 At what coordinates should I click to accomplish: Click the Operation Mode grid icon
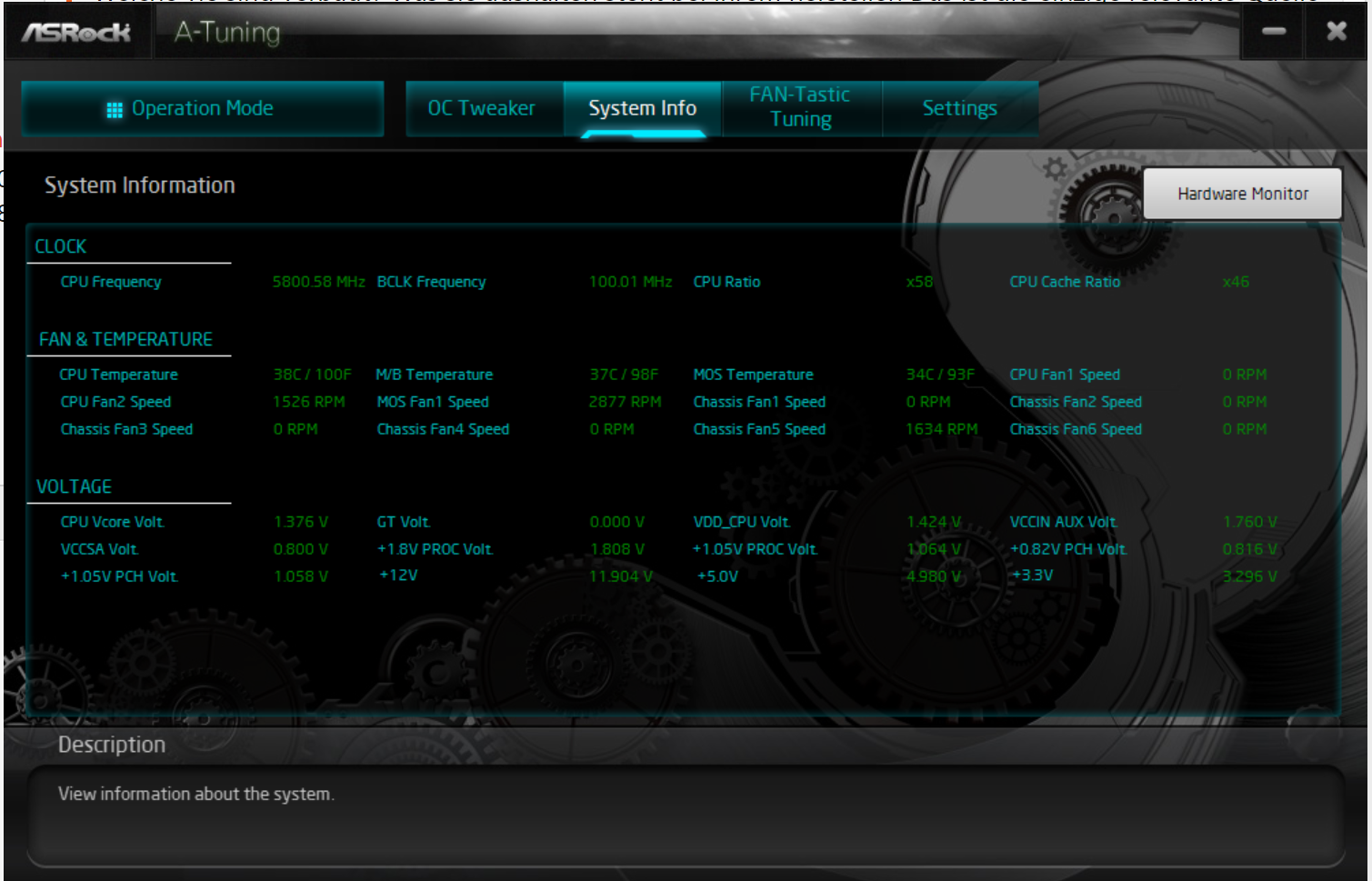113,108
